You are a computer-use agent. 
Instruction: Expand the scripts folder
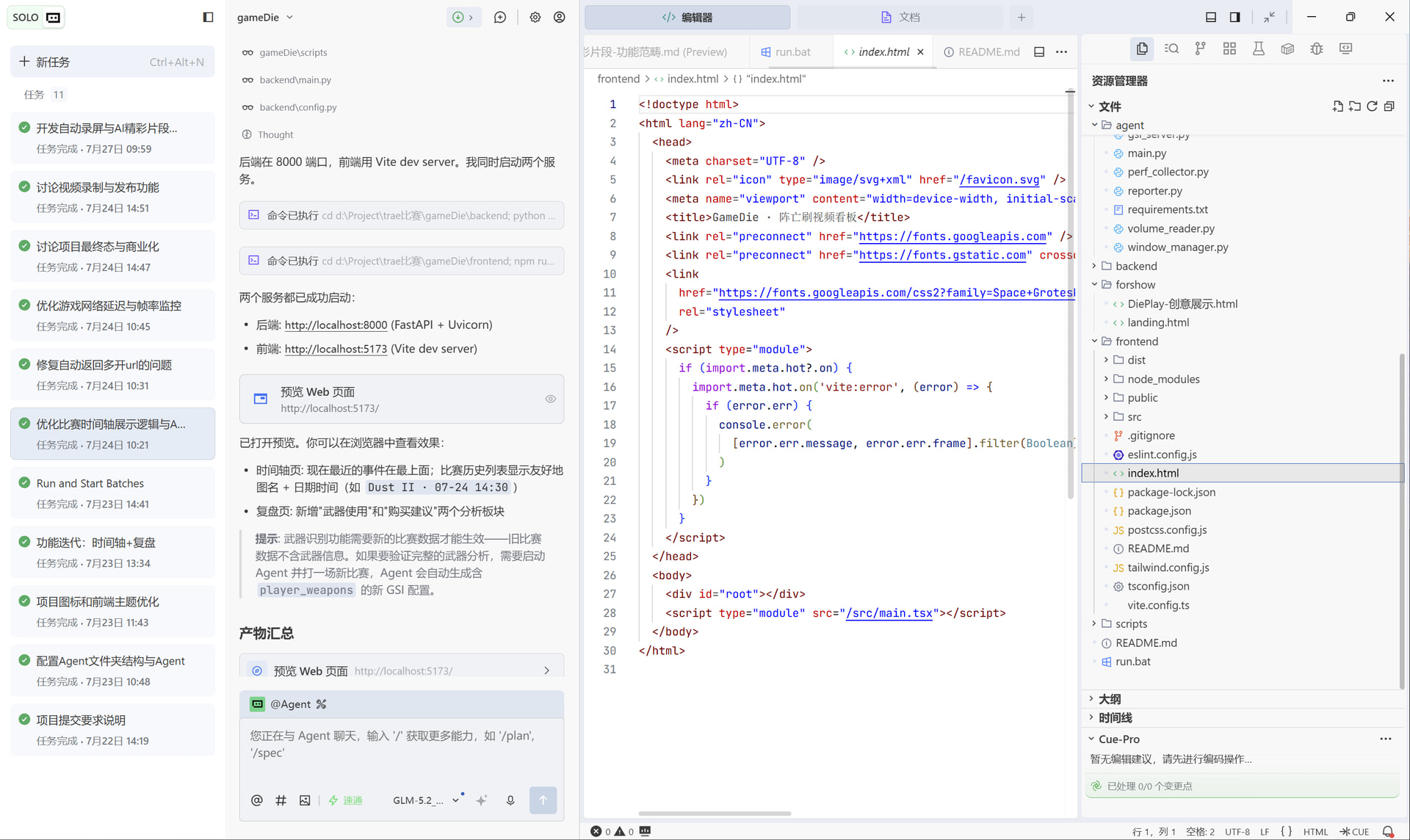1093,623
